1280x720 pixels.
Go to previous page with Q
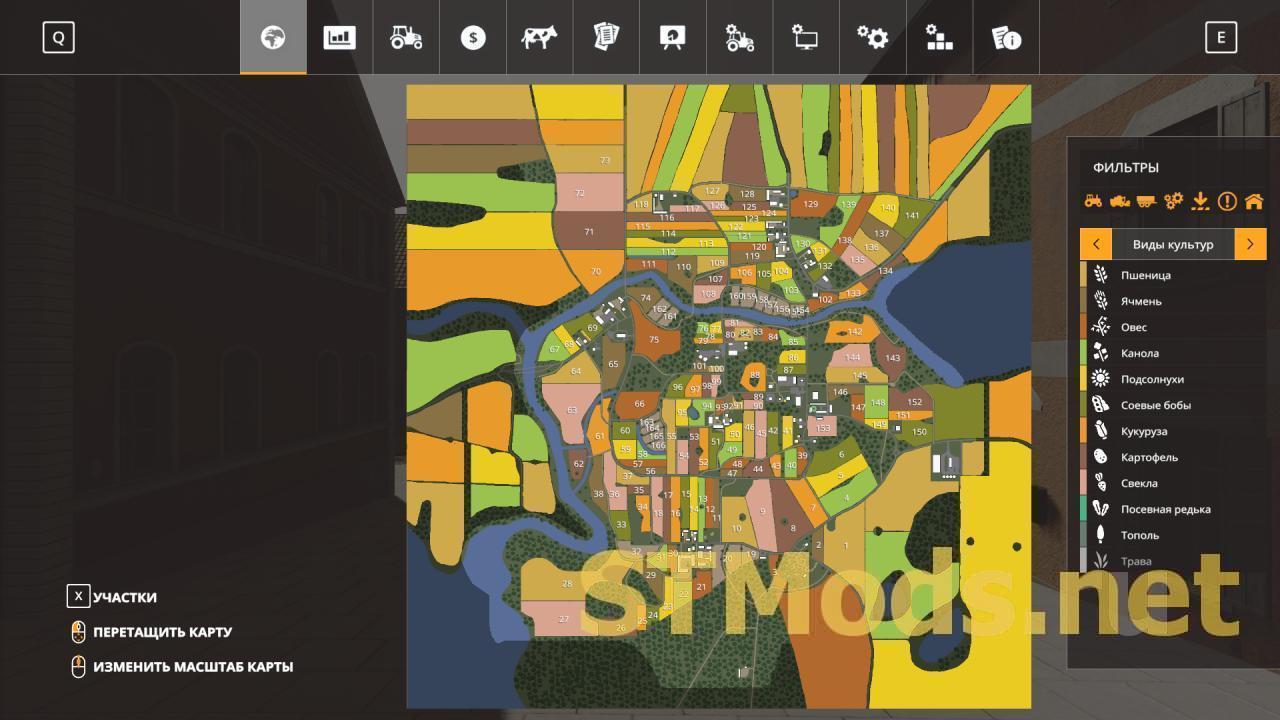pos(58,38)
